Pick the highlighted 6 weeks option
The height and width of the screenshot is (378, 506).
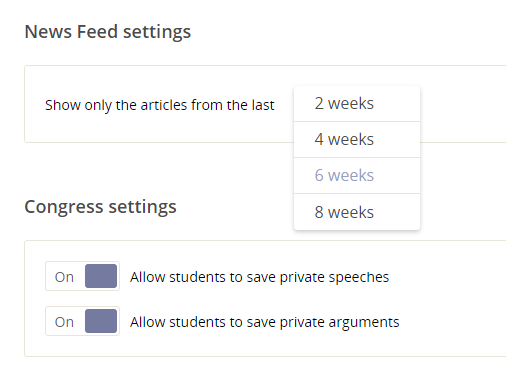pos(357,175)
